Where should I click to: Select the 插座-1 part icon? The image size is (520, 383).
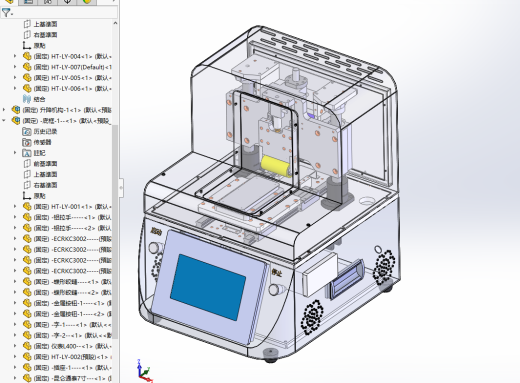coord(27,367)
